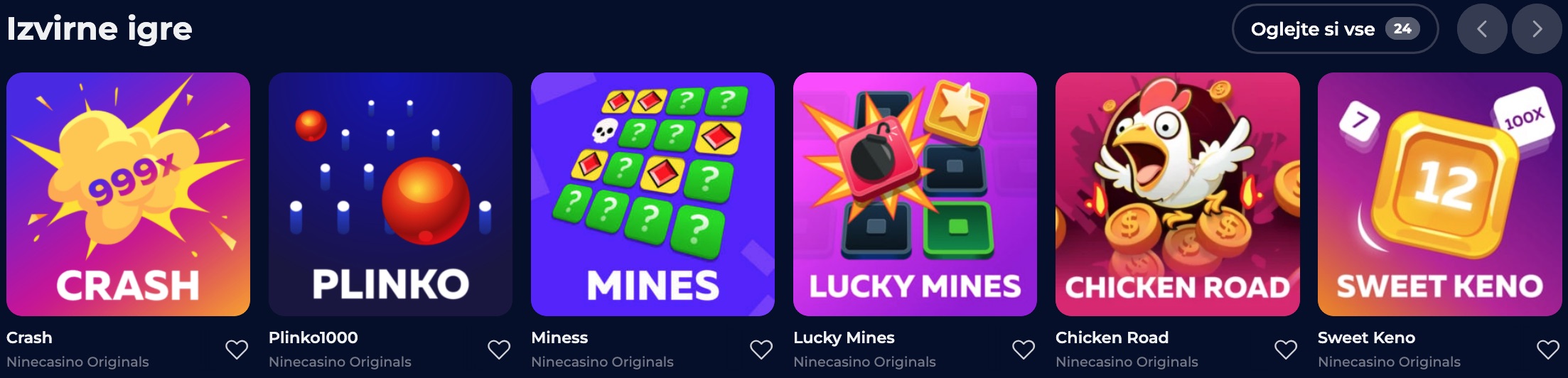This screenshot has width=1568, height=378.
Task: Favorite the Crash game with heart icon
Action: 237,350
